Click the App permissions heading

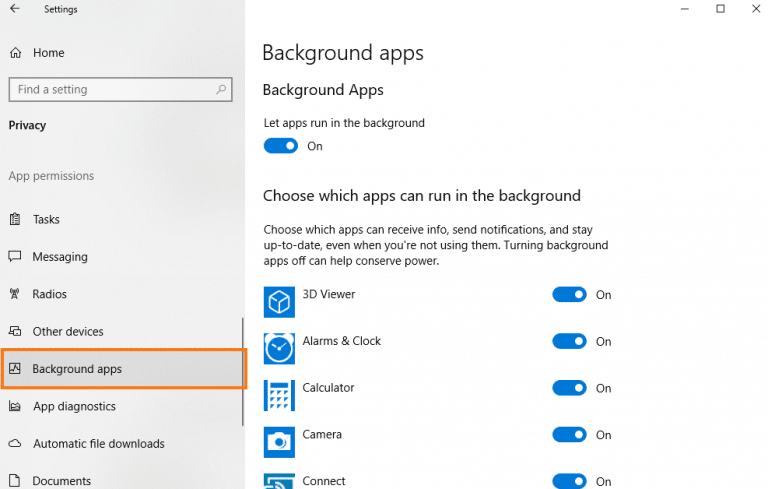tap(51, 176)
